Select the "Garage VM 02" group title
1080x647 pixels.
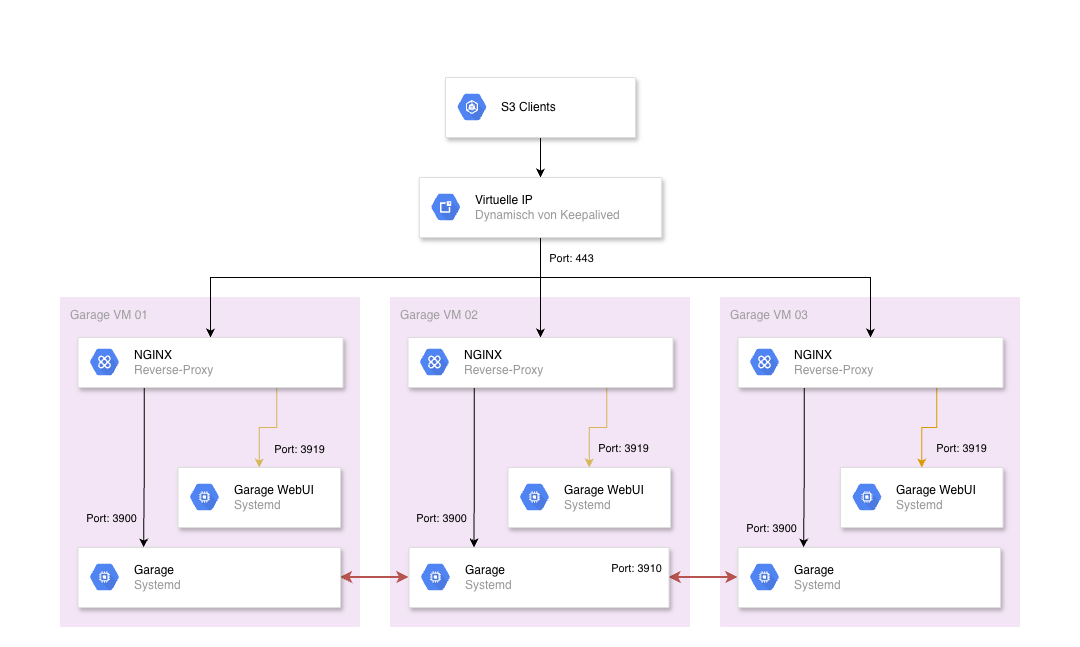(439, 315)
